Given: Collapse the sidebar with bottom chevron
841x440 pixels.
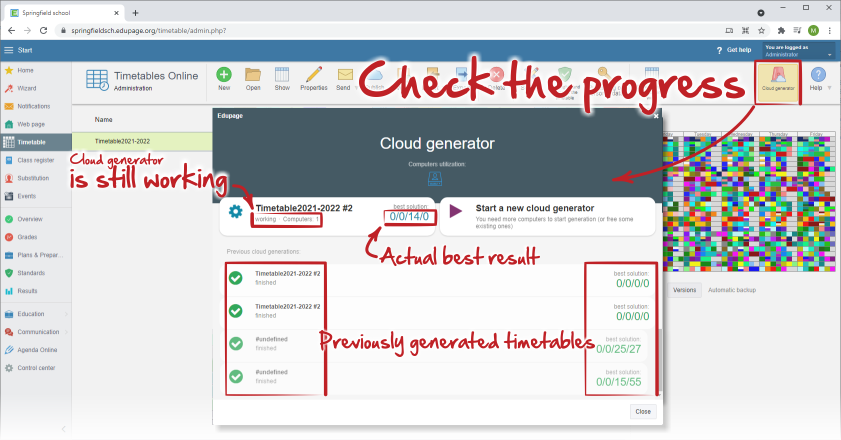Looking at the screenshot, I should 63,429.
